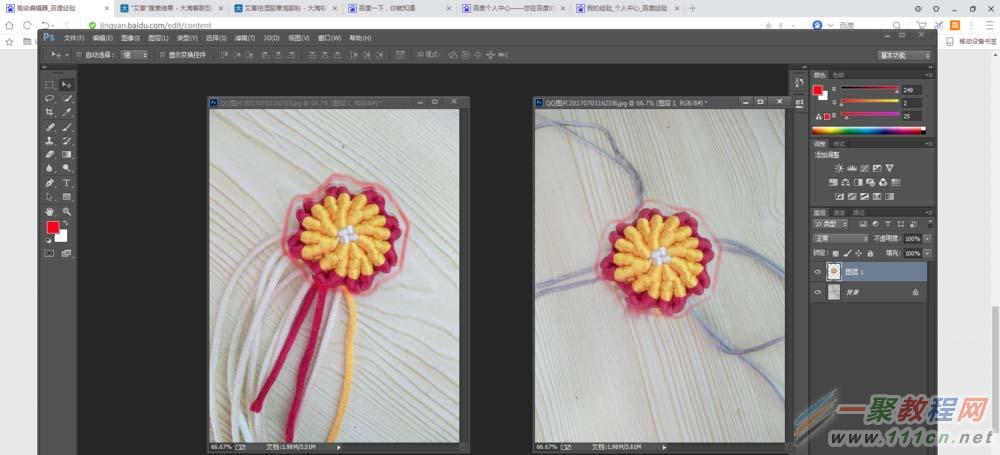This screenshot has width=1000, height=455.
Task: Open the 文件(F) menu
Action: (x=74, y=38)
